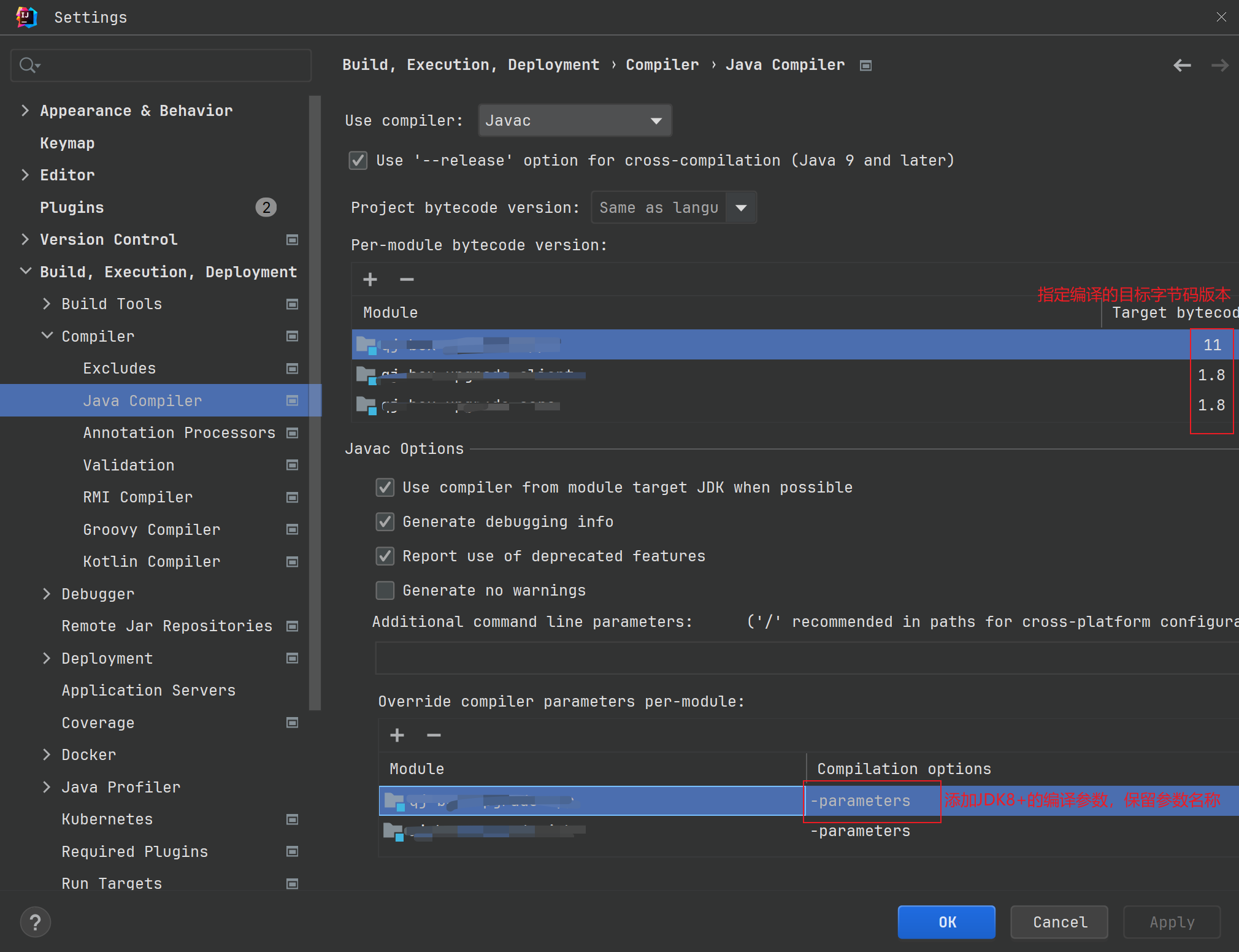Click project icon next to Remote Jar Repositories

pos(293,626)
